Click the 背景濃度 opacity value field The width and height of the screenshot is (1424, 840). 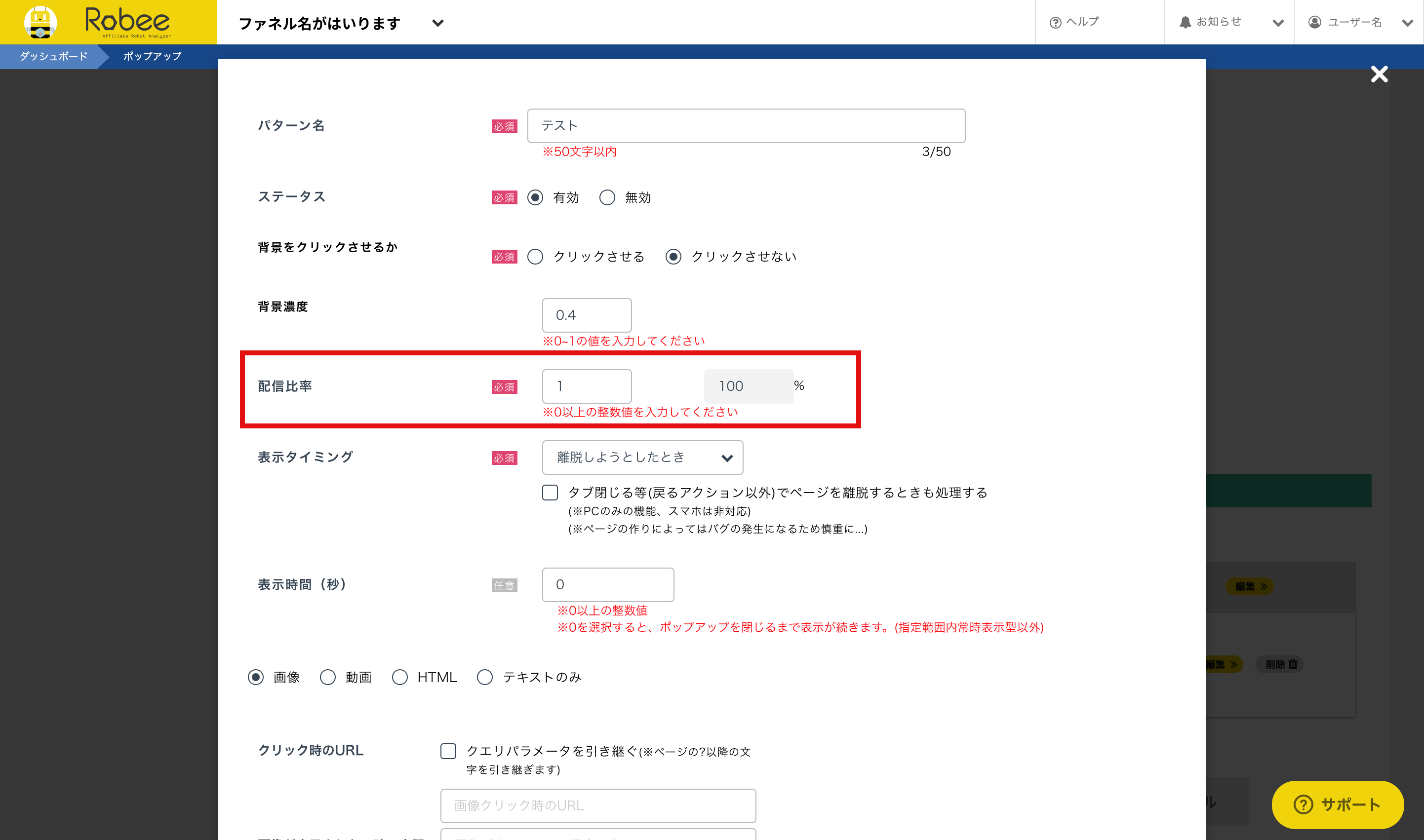[x=587, y=315]
